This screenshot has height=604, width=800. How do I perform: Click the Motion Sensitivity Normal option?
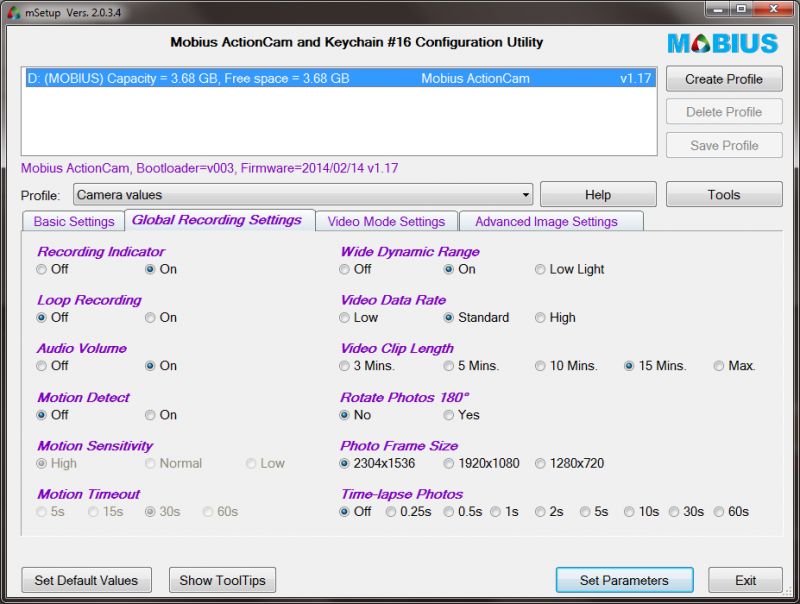[174, 463]
